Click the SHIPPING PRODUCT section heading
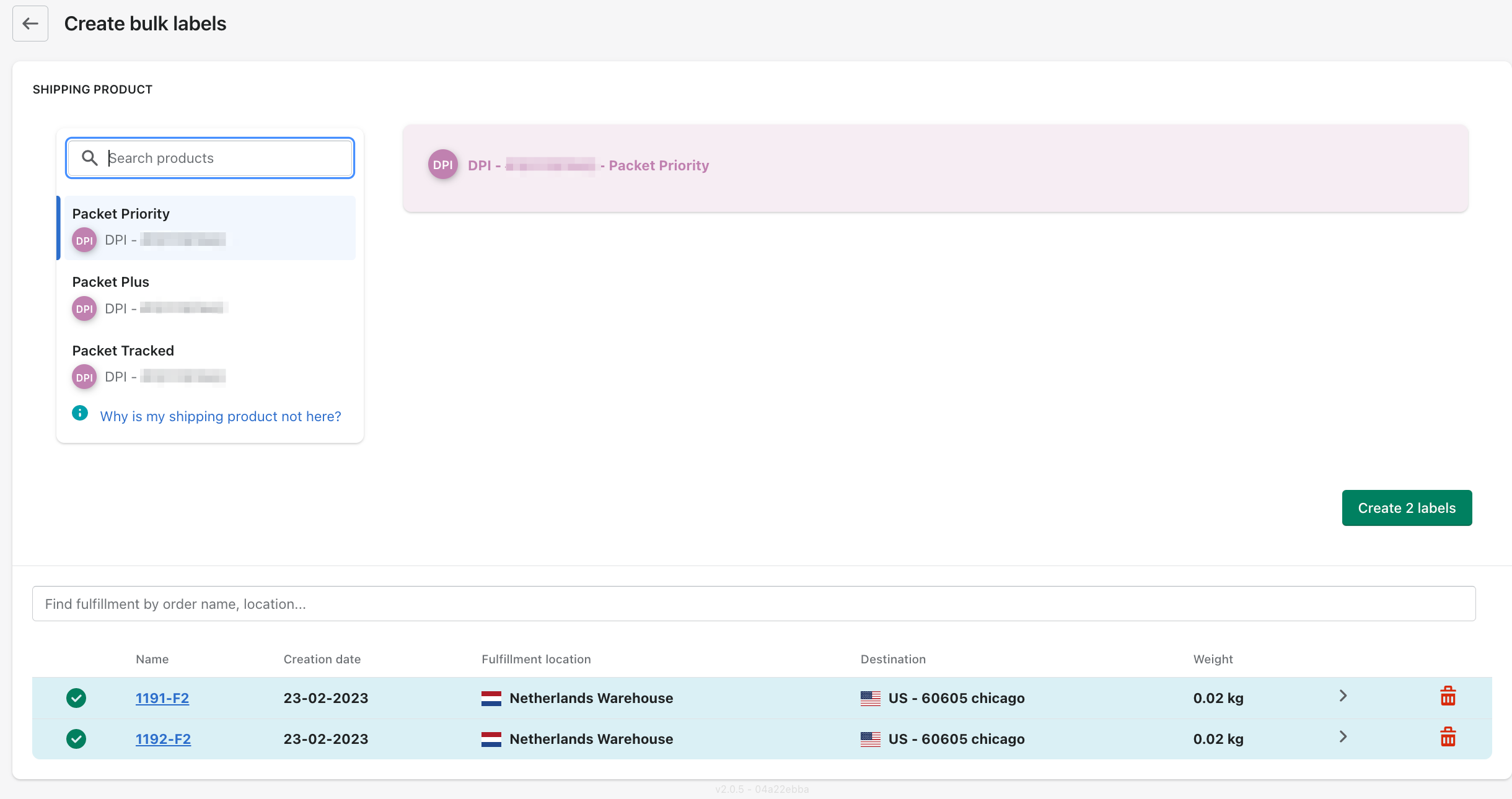 coord(92,89)
